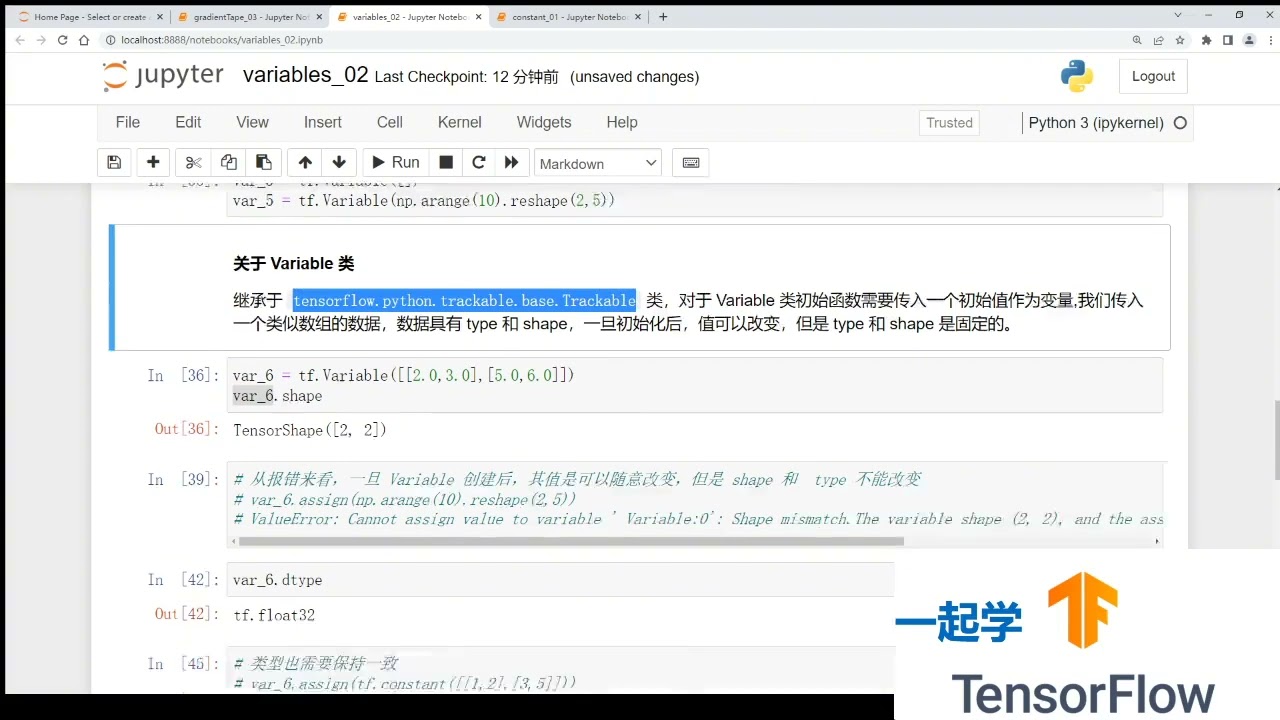
Task: Copy selected cells icon
Action: pos(229,162)
